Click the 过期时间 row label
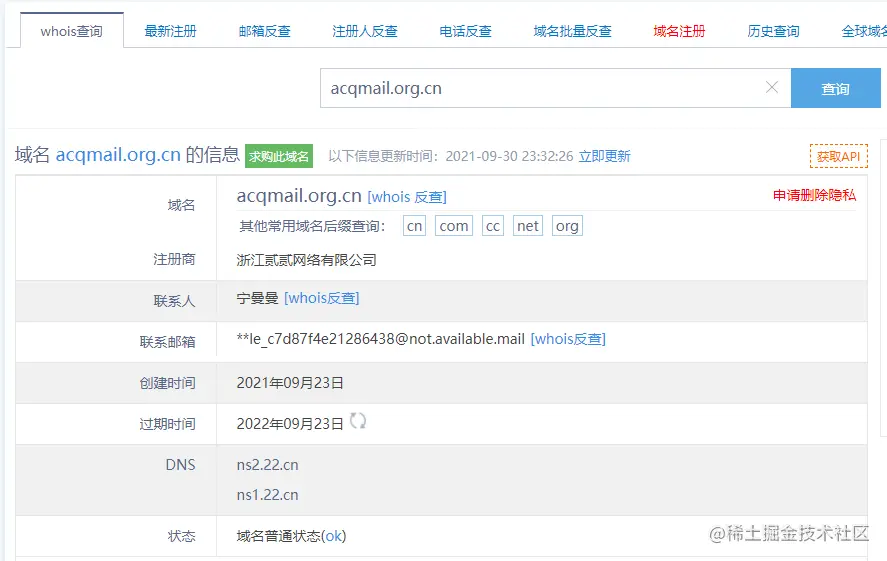Viewport: 887px width, 561px height. [x=167, y=424]
